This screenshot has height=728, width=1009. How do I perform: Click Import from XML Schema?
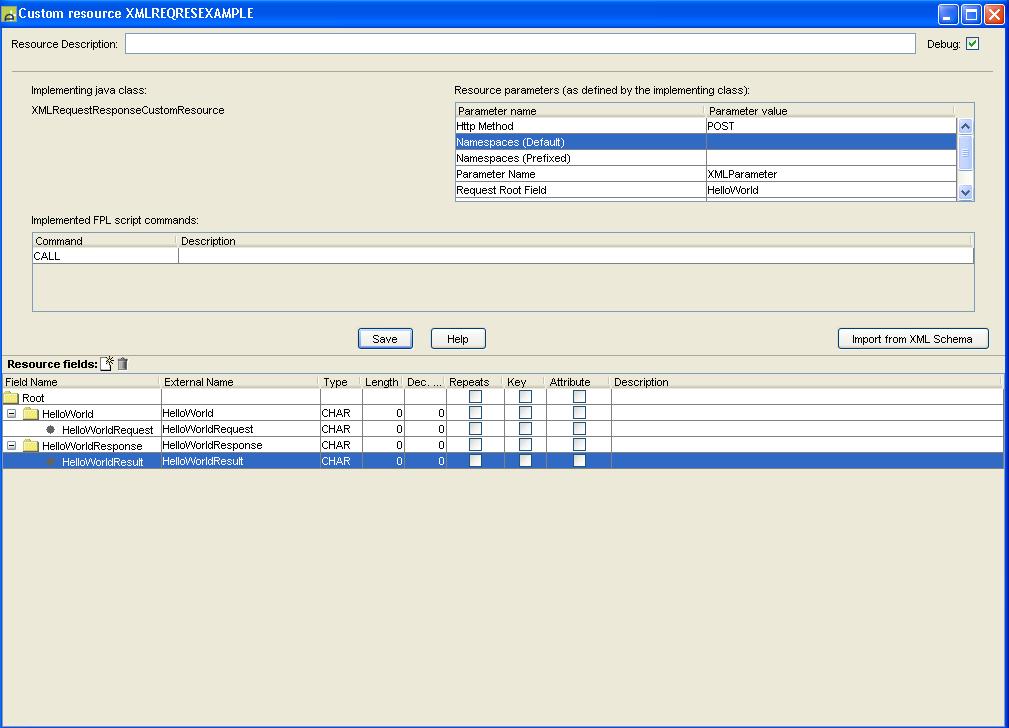[912, 339]
